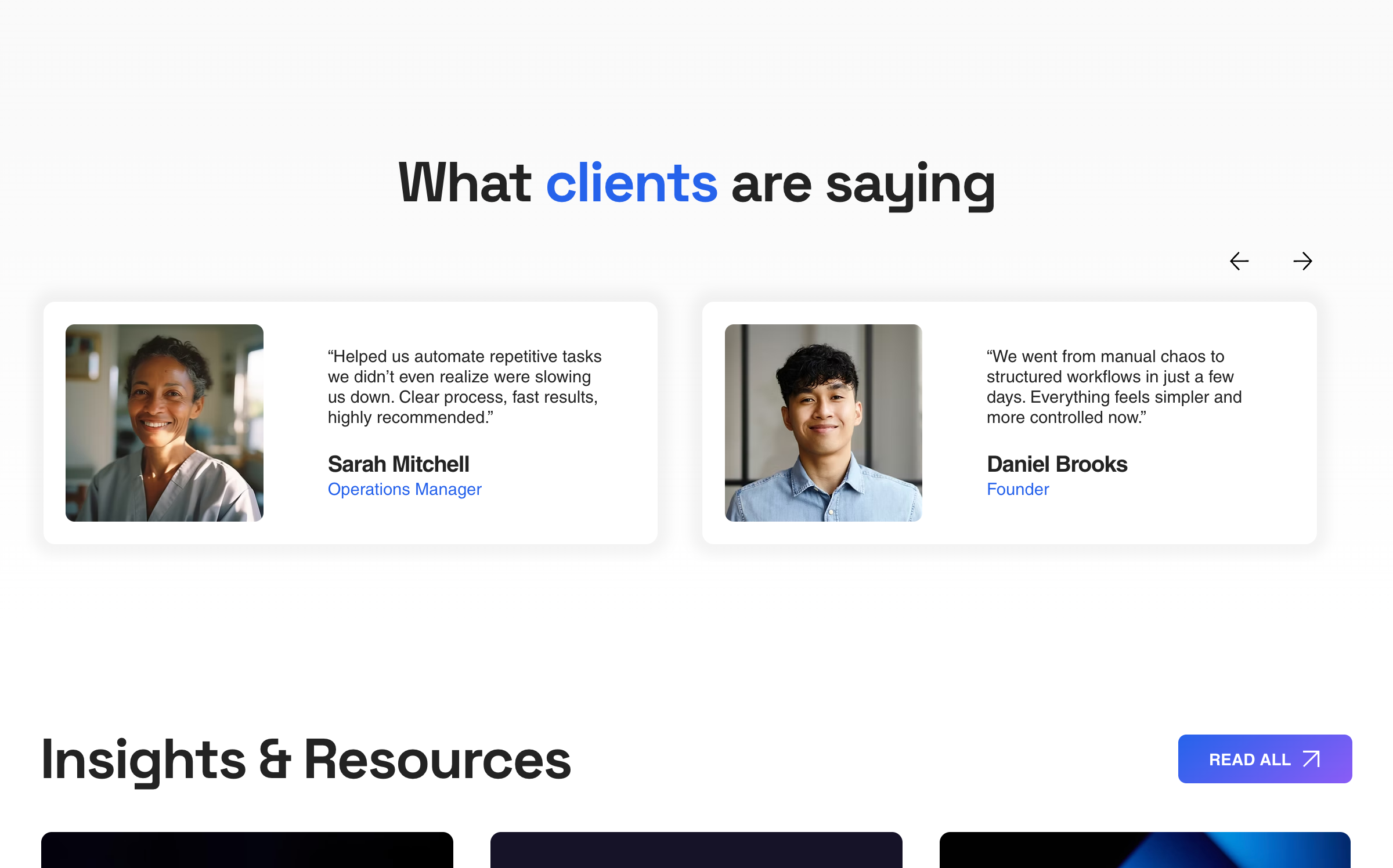1393x868 pixels.
Task: Click the Founder title text
Action: (x=1018, y=489)
